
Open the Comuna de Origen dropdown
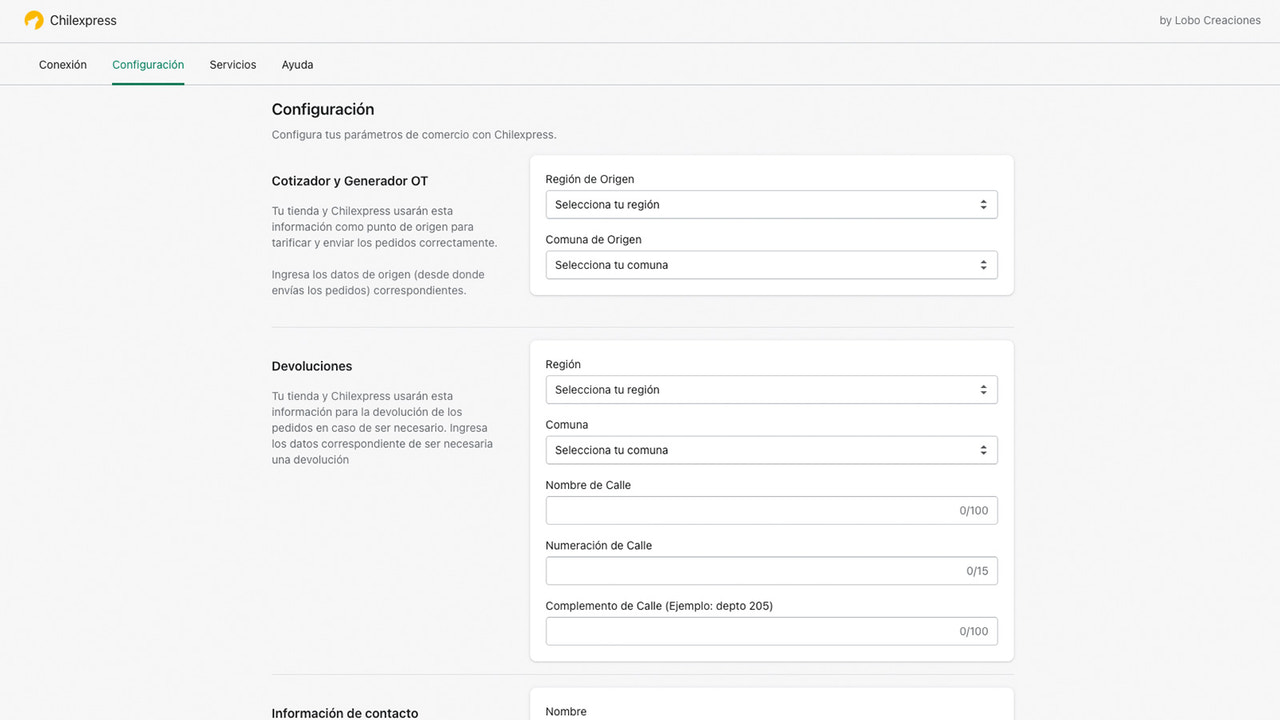tap(770, 264)
